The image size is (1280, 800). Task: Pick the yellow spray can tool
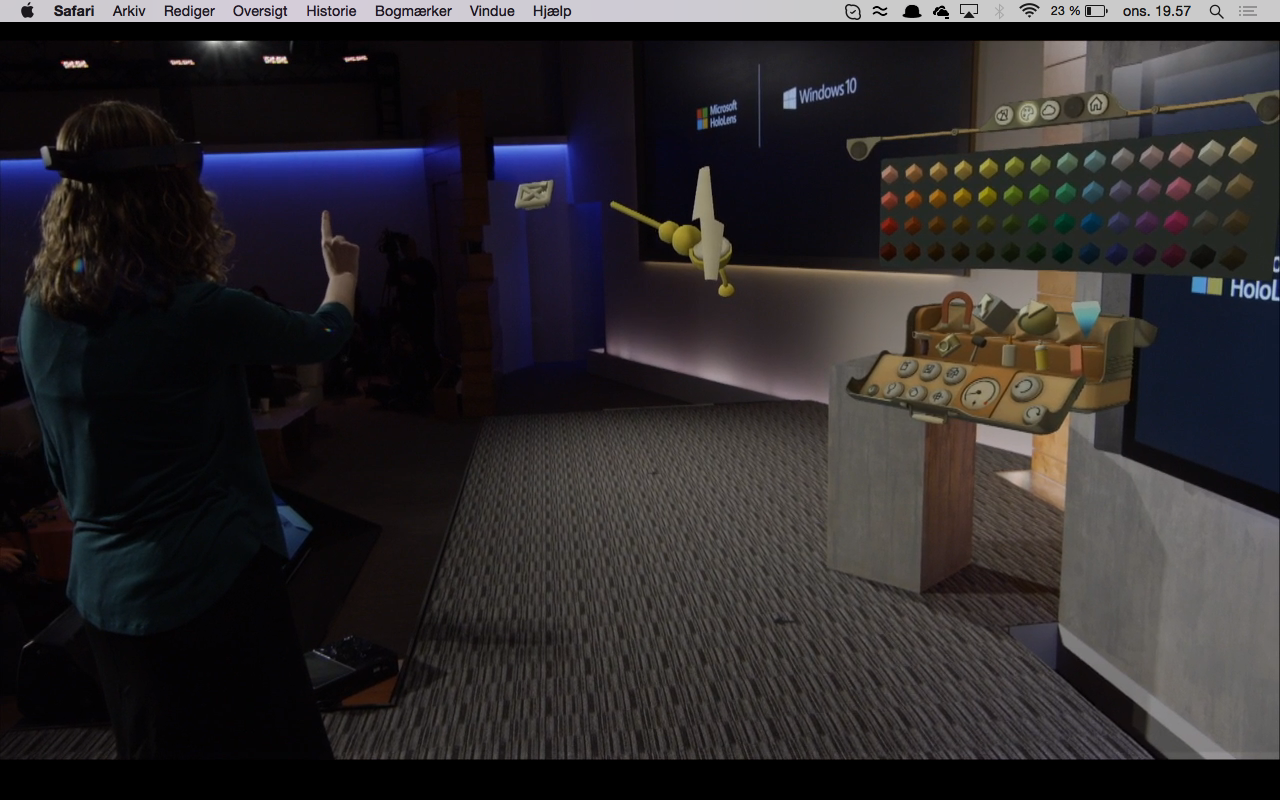coord(1041,356)
